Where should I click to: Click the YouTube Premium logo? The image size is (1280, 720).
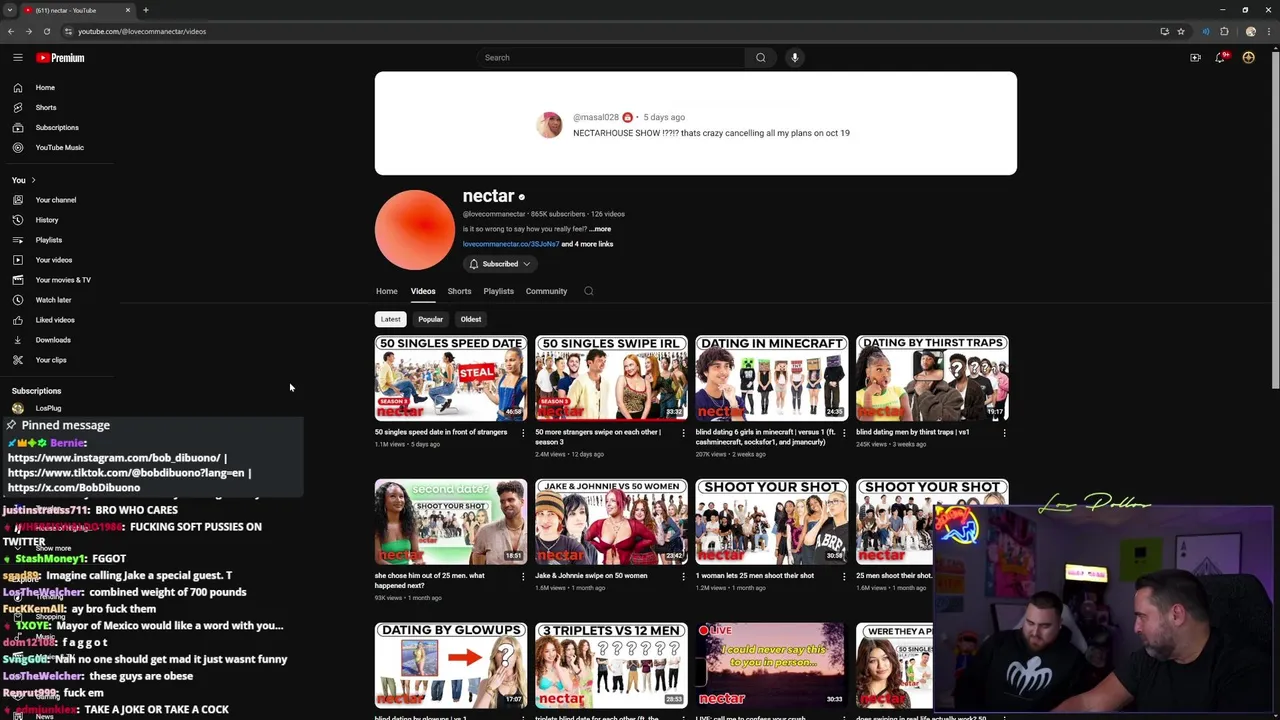click(60, 58)
